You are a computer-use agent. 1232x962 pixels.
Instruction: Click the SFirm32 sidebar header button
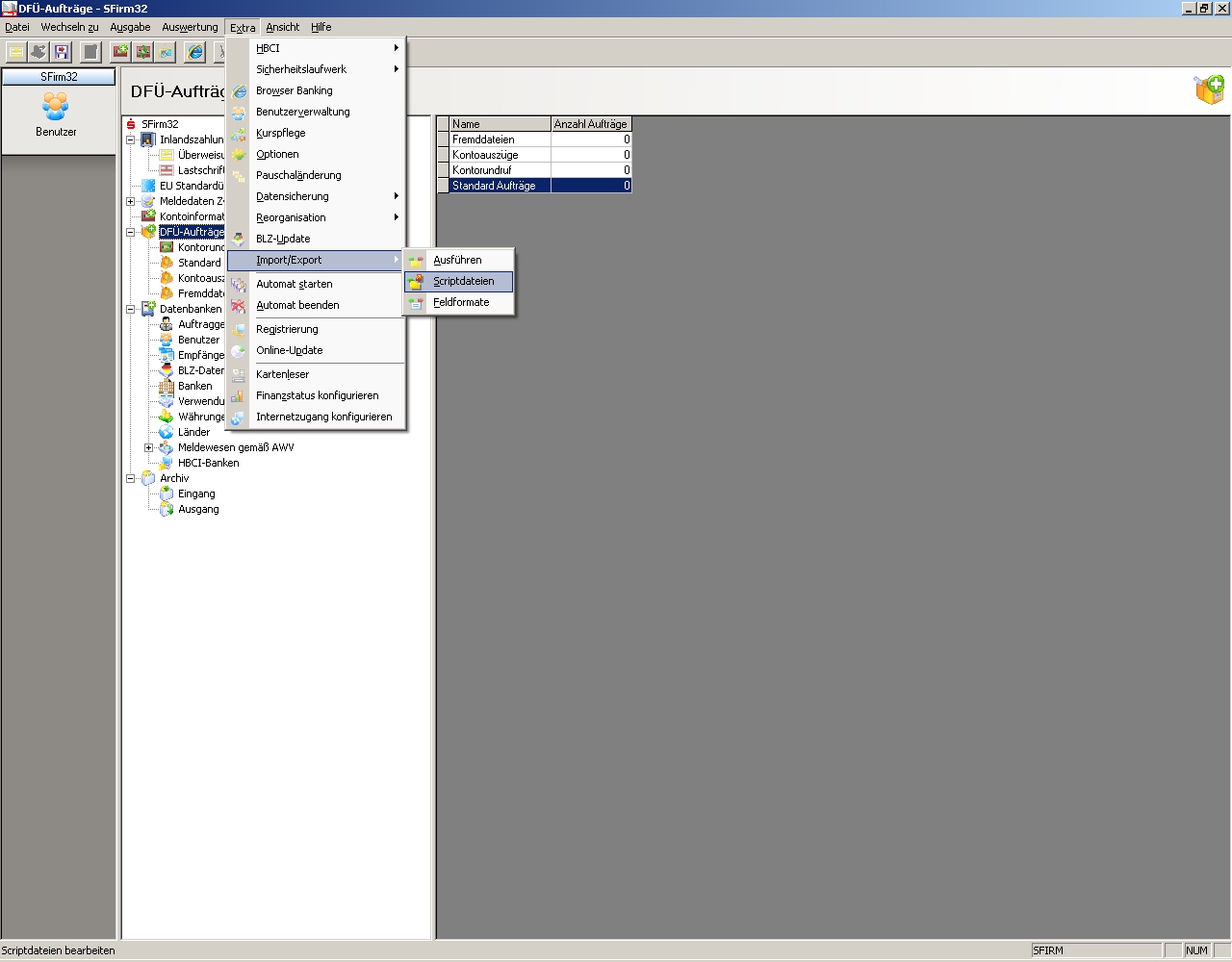point(59,76)
